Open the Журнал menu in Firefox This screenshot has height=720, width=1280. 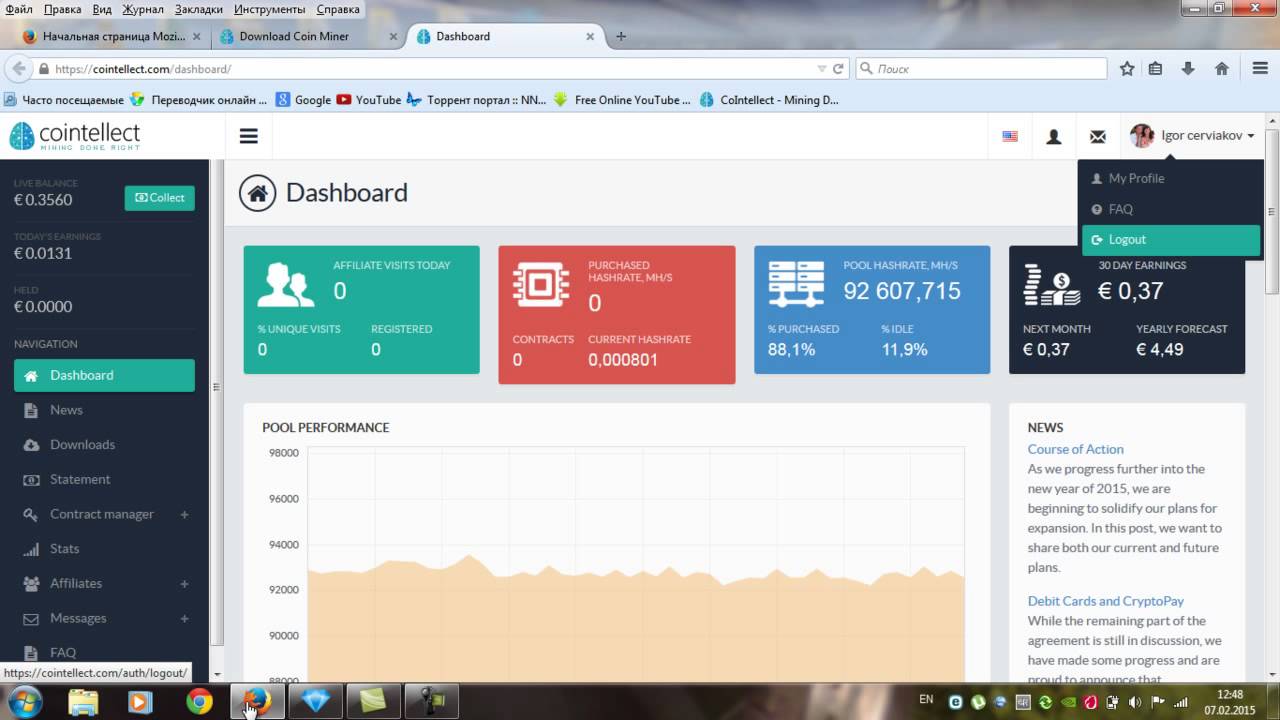click(x=143, y=9)
